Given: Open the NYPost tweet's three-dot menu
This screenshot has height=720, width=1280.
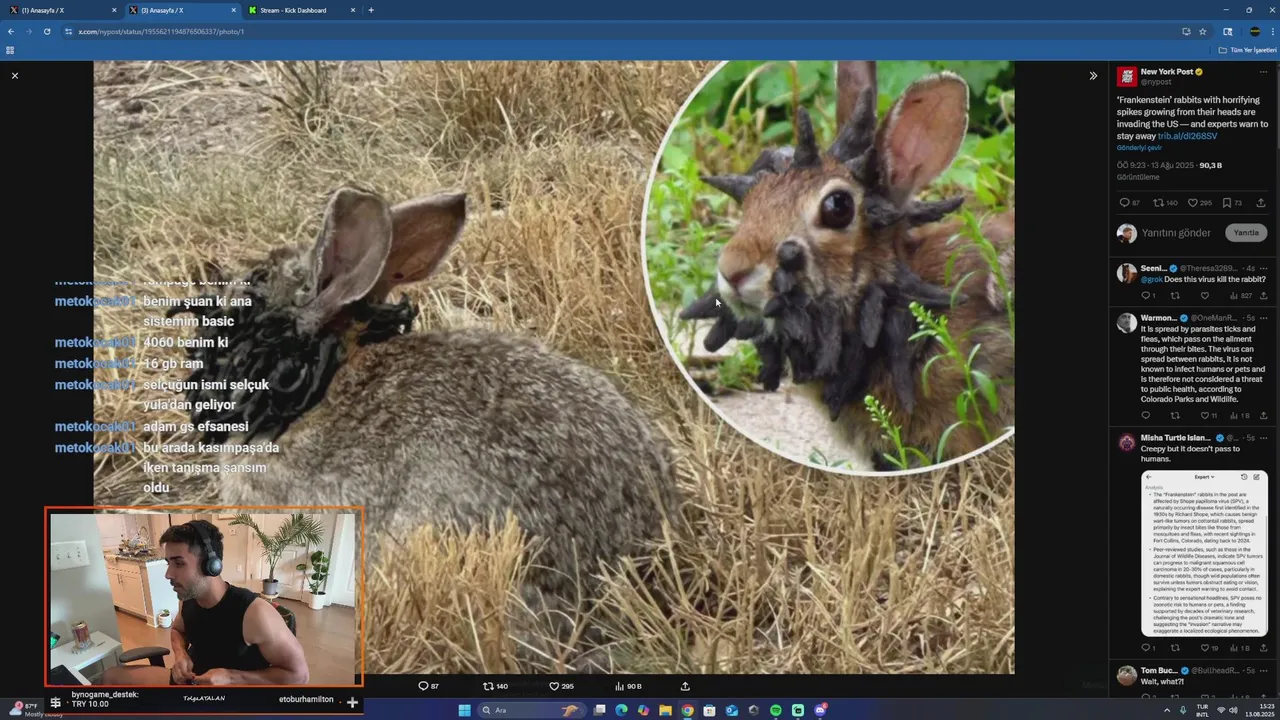Looking at the screenshot, I should [1264, 72].
